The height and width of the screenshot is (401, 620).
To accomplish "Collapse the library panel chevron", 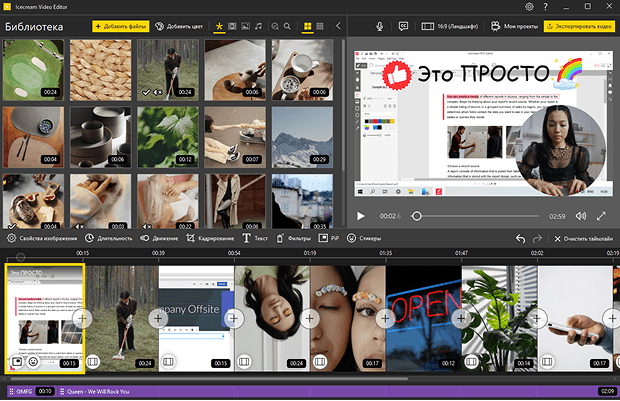I will click(x=338, y=26).
